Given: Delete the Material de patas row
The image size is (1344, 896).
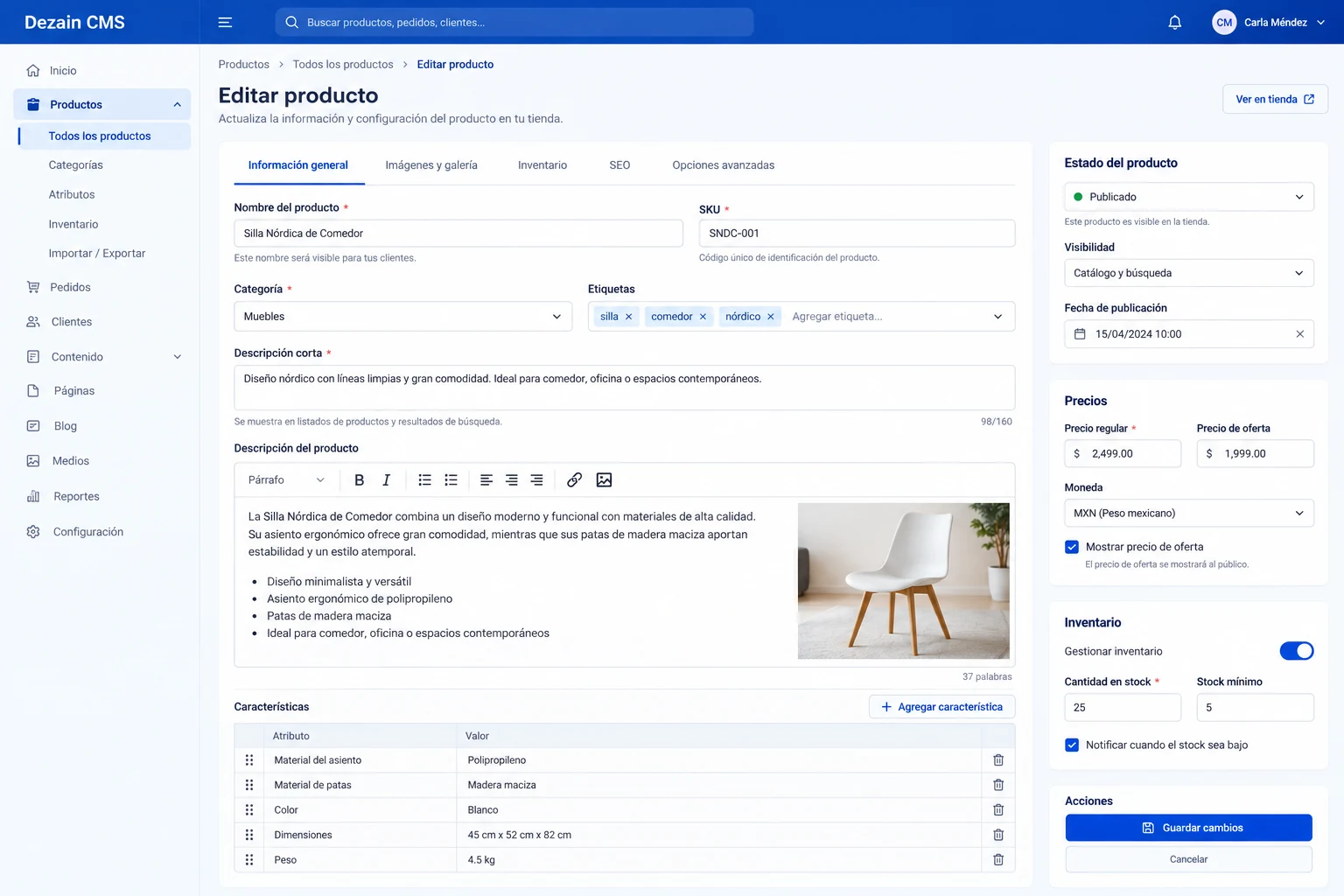Looking at the screenshot, I should 998,785.
